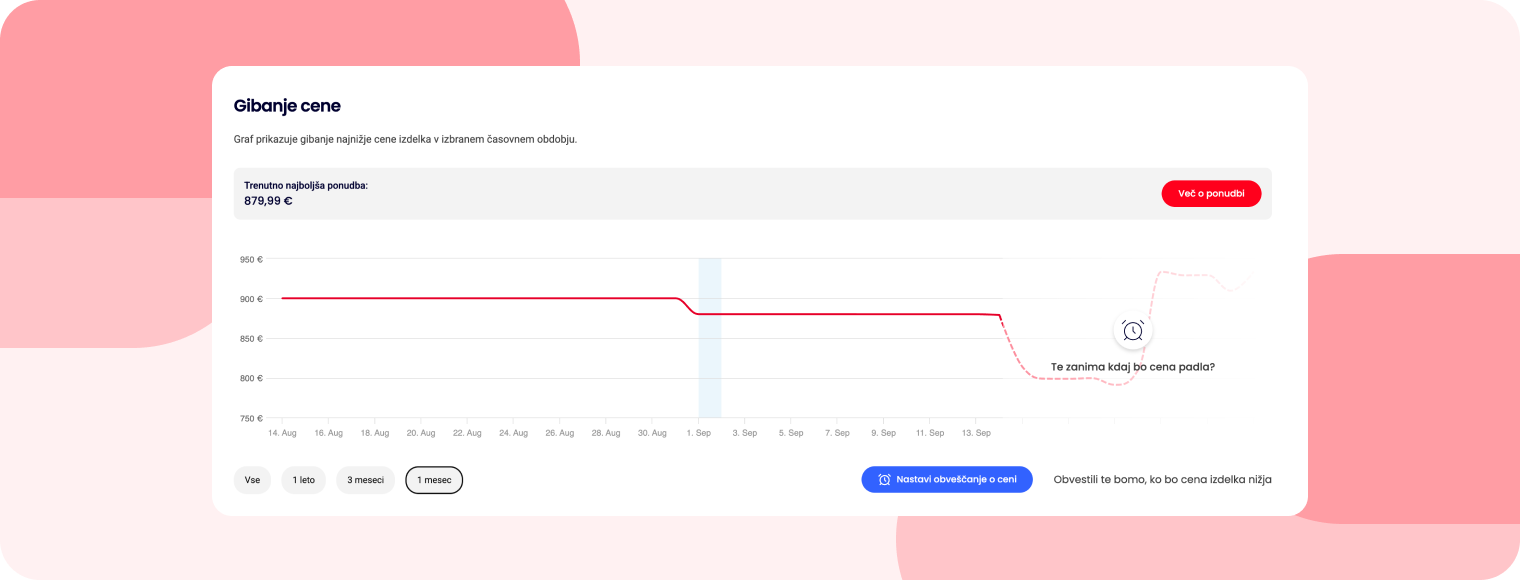The height and width of the screenshot is (580, 1520).
Task: Click the '22. Aug' date label
Action: (x=467, y=433)
